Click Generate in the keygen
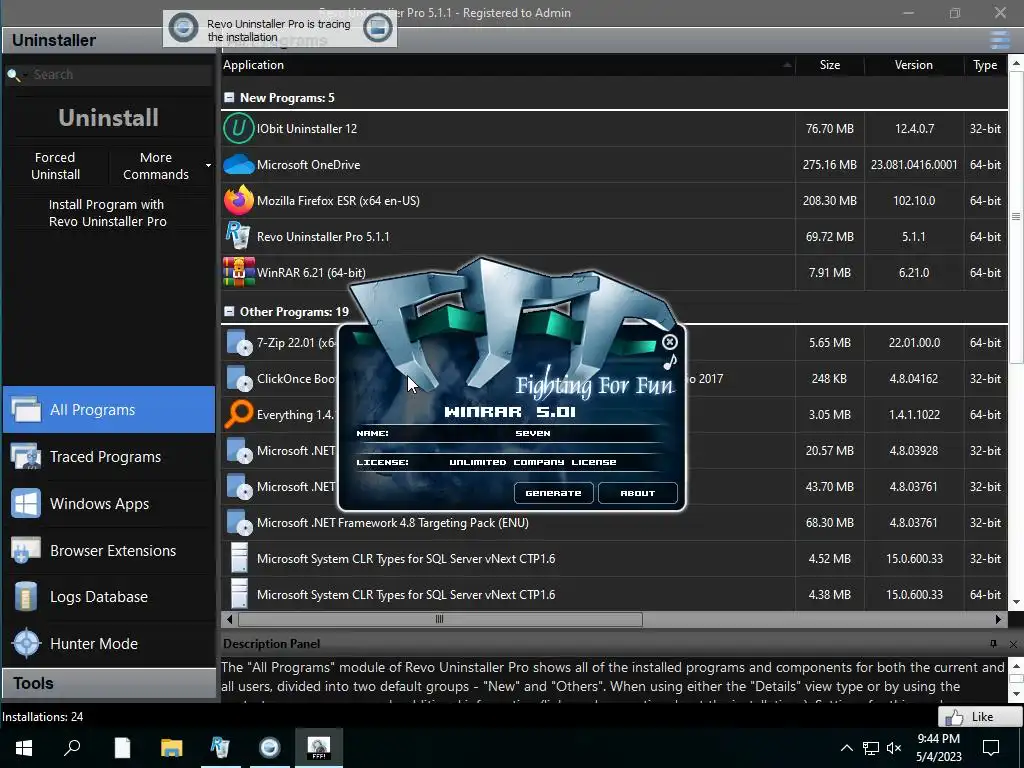Viewport: 1024px width, 768px height. (554, 493)
